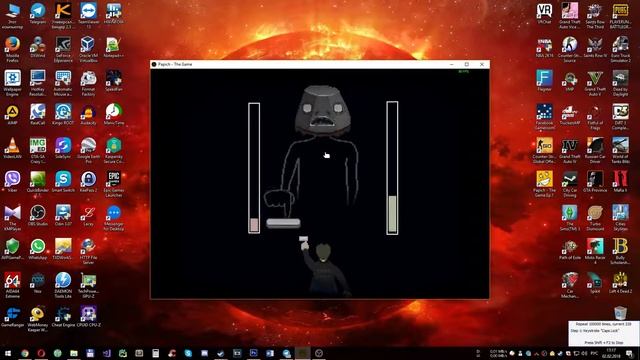This screenshot has height=360, width=640.
Task: Click the stone-headed figure's face in the game
Action: click(322, 111)
